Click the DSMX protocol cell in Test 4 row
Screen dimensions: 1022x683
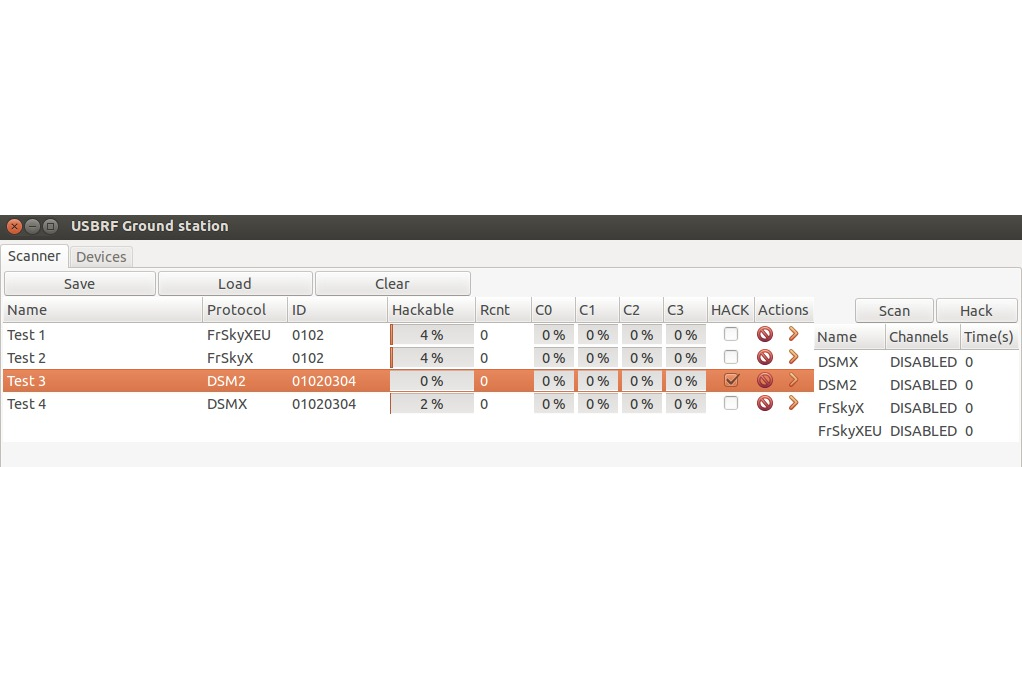(227, 404)
